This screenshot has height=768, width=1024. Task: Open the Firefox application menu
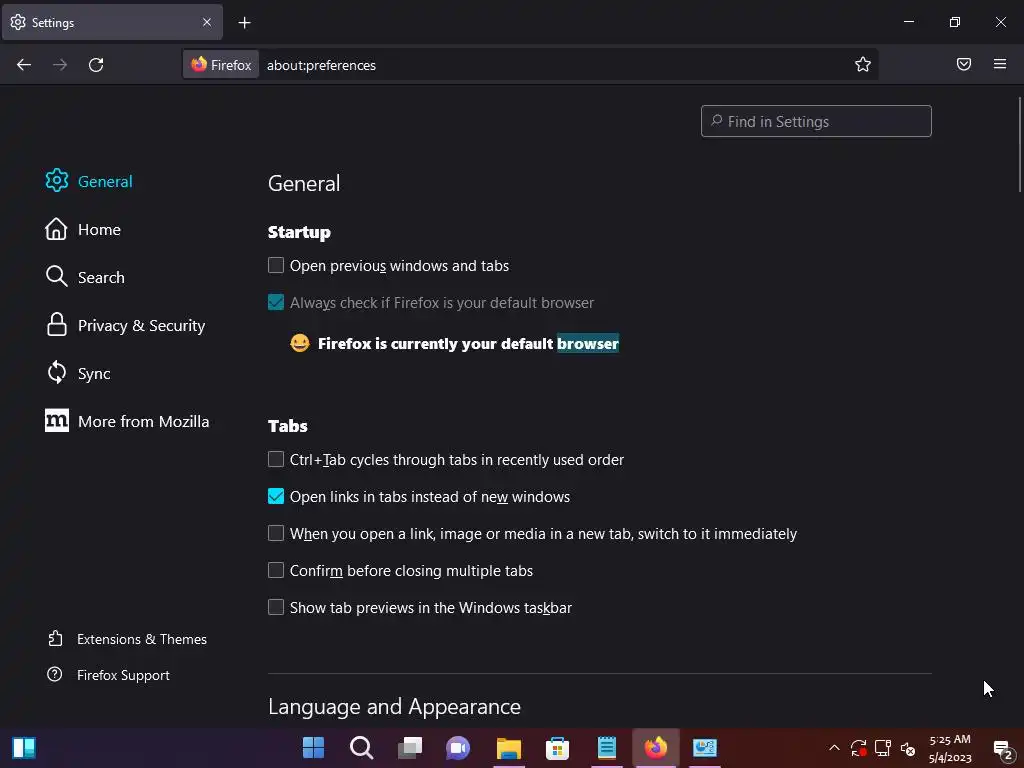click(x=1000, y=64)
